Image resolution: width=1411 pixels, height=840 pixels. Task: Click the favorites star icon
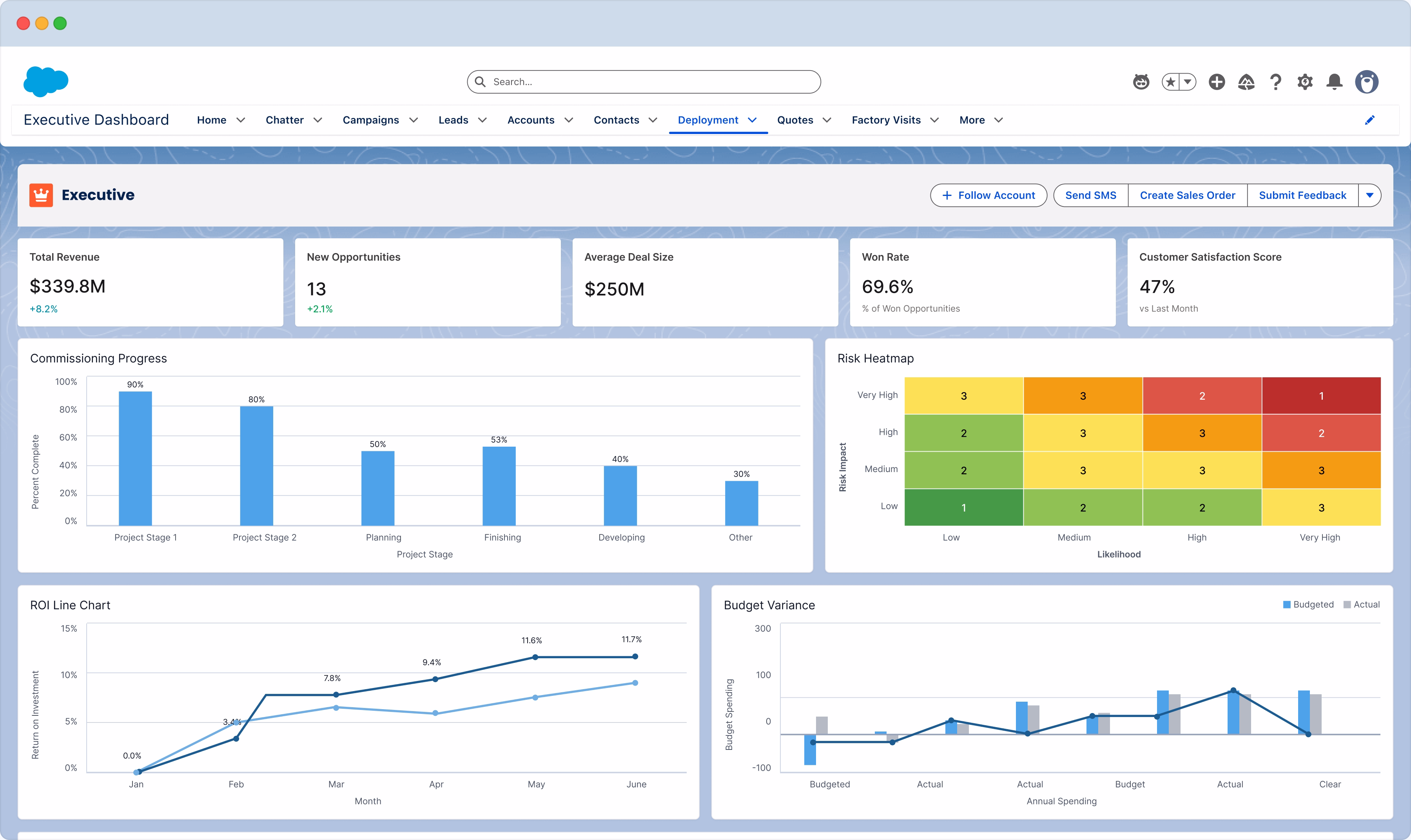point(1170,82)
